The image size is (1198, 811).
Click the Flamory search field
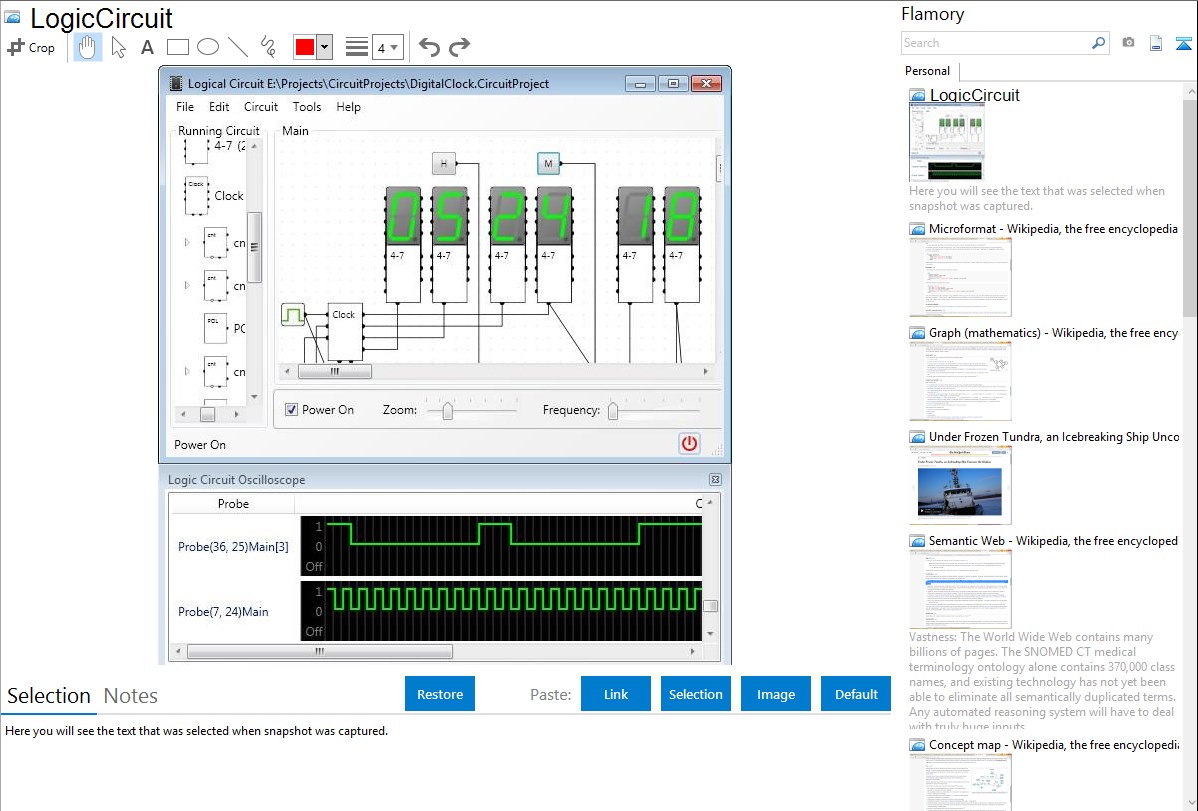(995, 43)
